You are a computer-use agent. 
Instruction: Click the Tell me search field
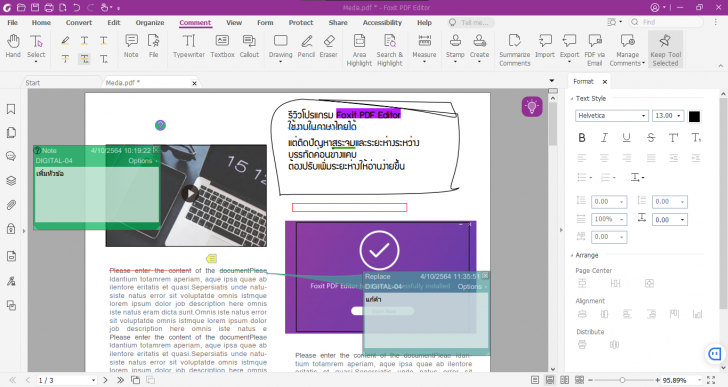(x=471, y=22)
